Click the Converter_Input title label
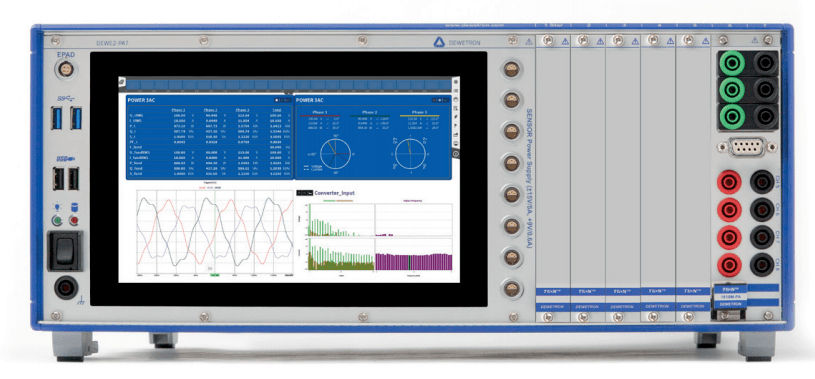Viewport: 815px width, 379px height. click(334, 192)
